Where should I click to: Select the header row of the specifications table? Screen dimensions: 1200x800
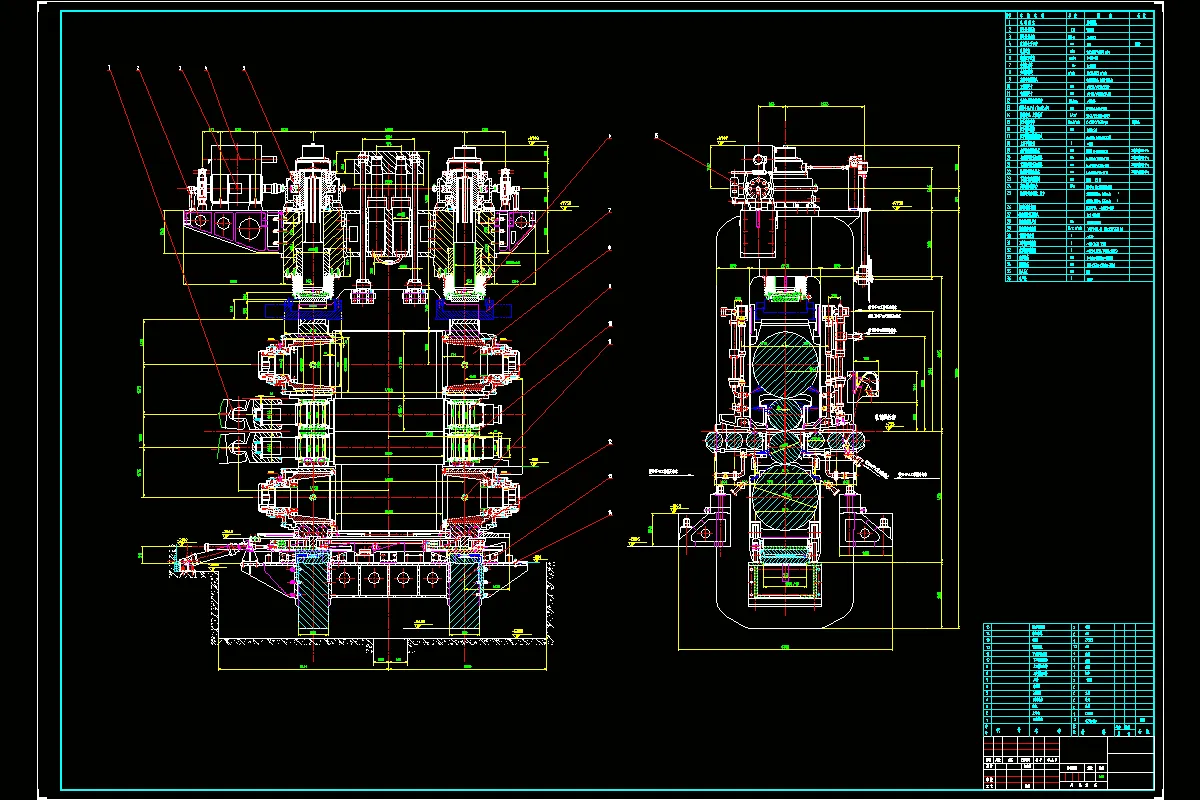[1078, 17]
